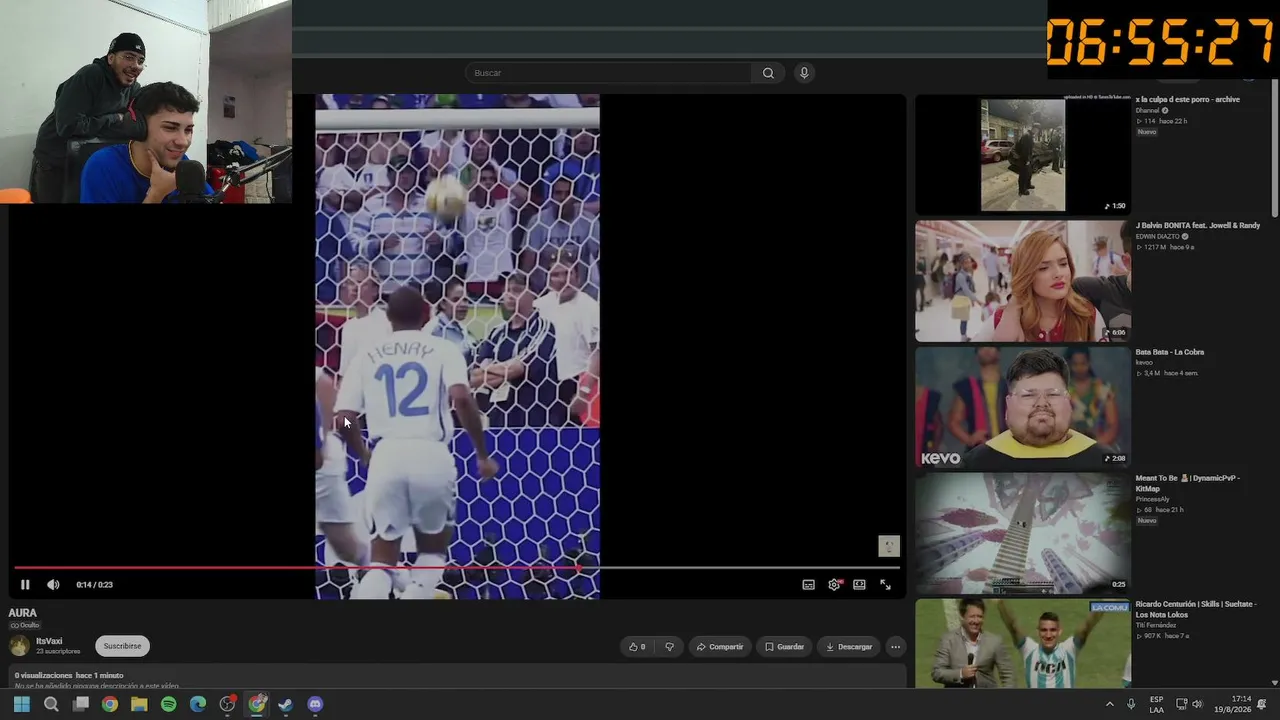Open 'x la culpa d este porro - archive' title

[1187, 99]
